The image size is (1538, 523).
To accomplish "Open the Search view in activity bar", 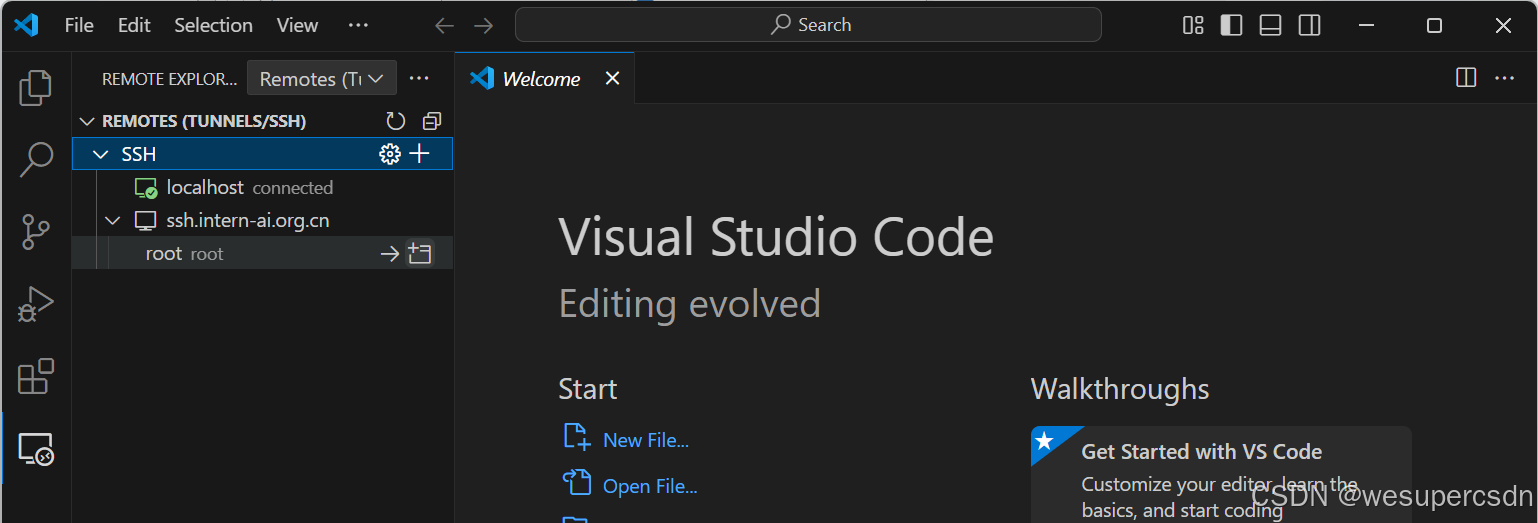I will pyautogui.click(x=36, y=159).
